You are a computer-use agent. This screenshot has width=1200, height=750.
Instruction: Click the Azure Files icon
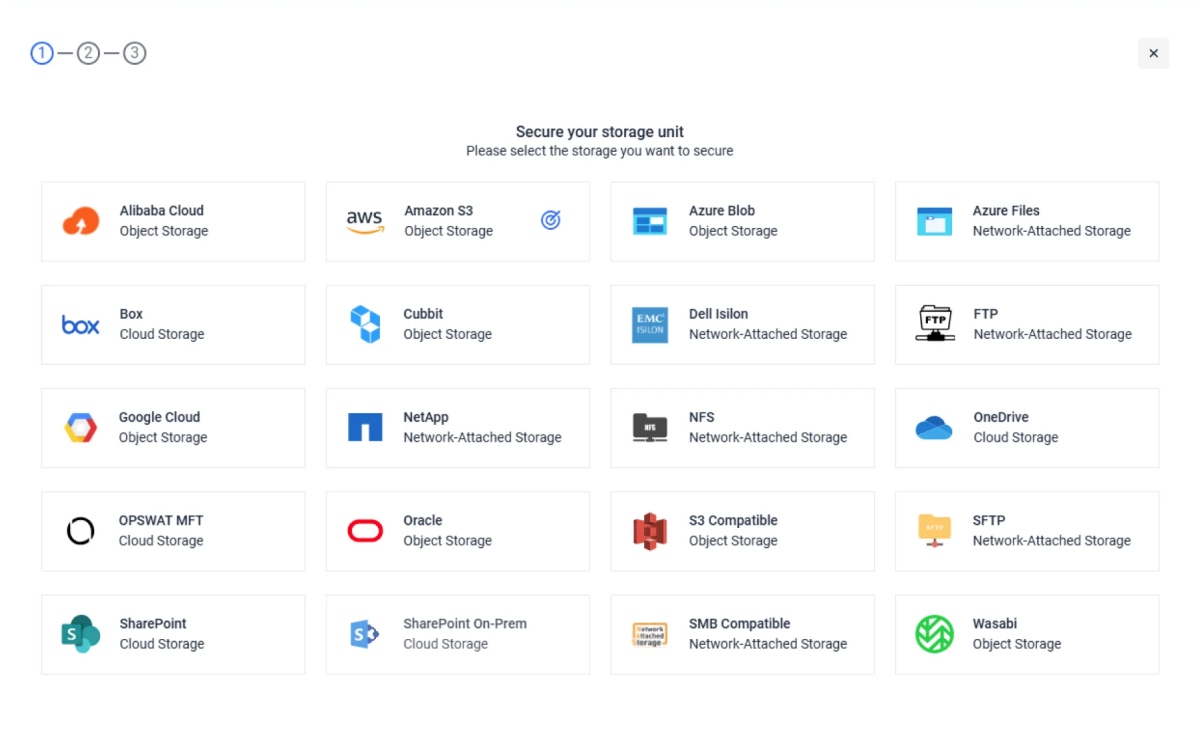pos(934,221)
